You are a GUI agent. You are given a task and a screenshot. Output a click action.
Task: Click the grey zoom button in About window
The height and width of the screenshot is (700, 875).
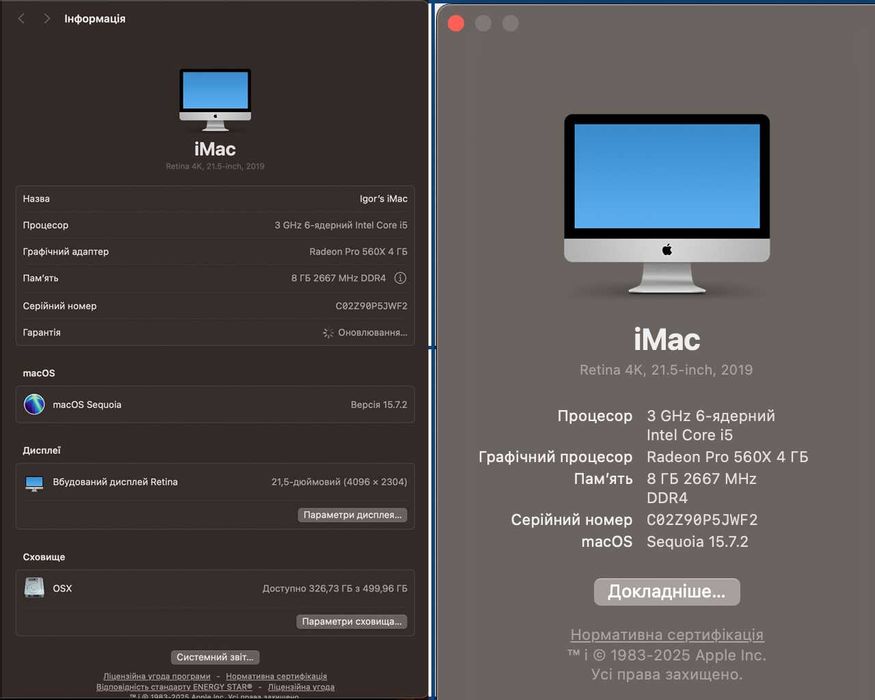511,23
